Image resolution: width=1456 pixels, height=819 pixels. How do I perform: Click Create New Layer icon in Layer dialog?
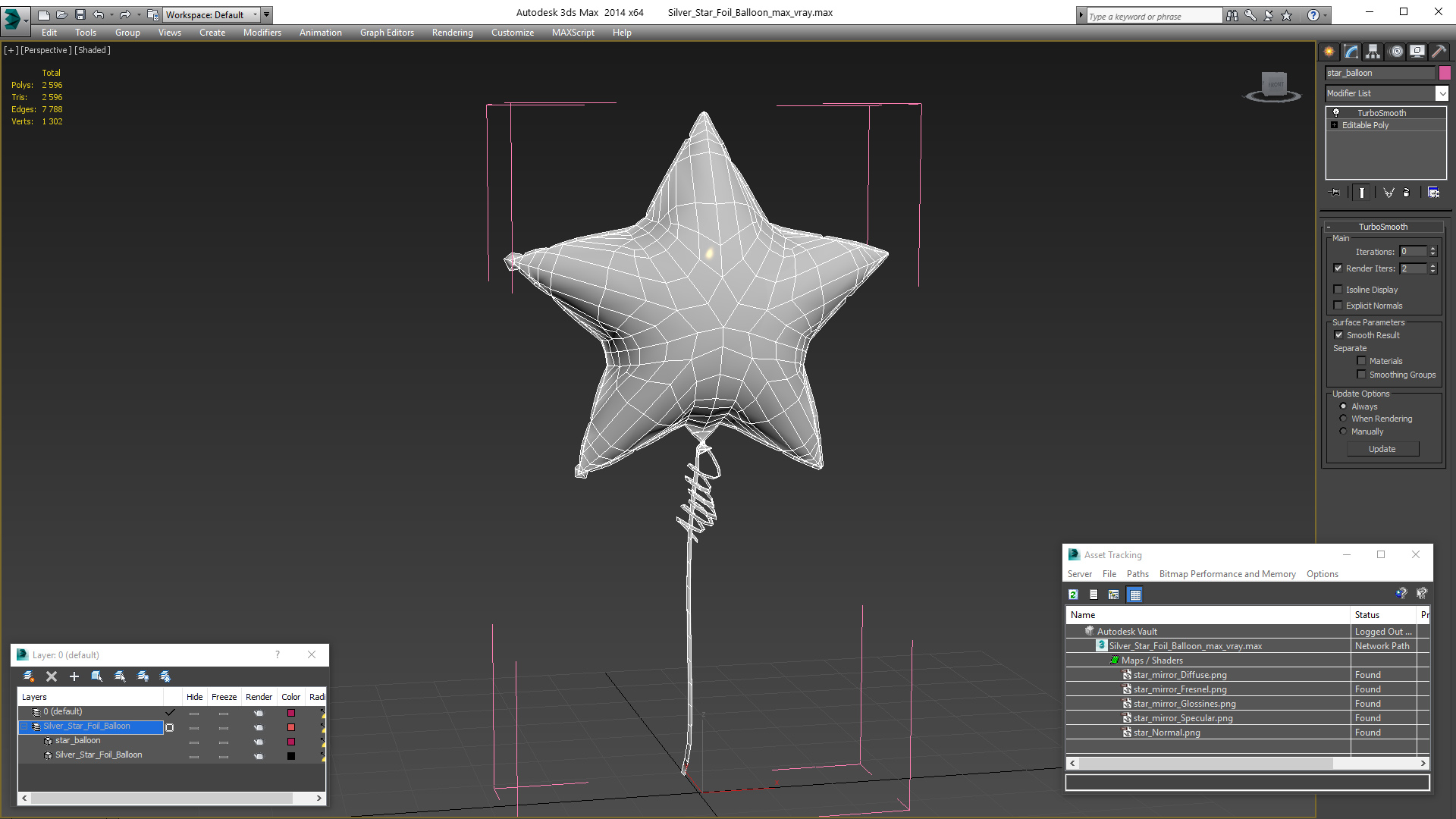tap(29, 676)
